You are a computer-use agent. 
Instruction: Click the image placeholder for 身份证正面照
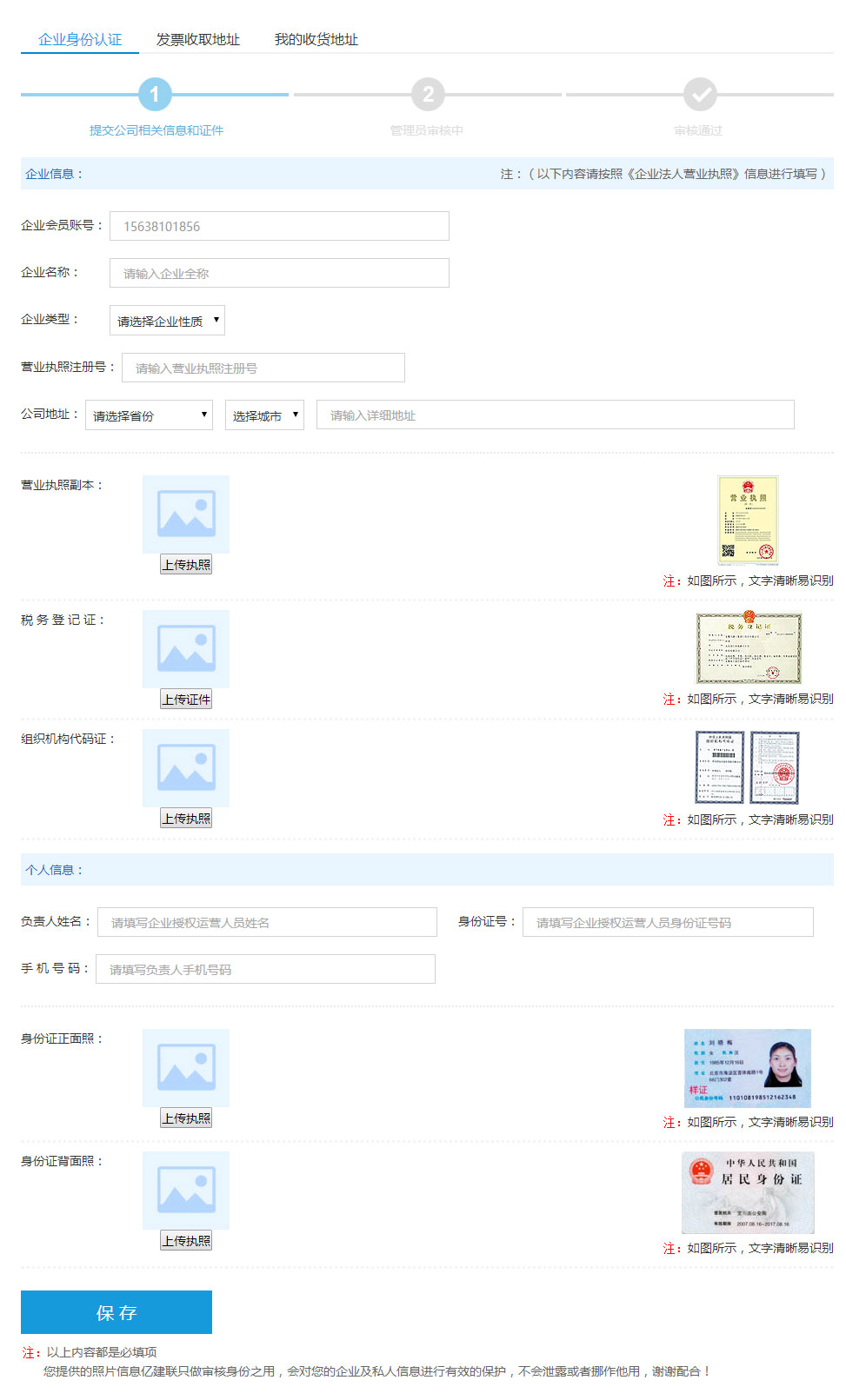(185, 1067)
